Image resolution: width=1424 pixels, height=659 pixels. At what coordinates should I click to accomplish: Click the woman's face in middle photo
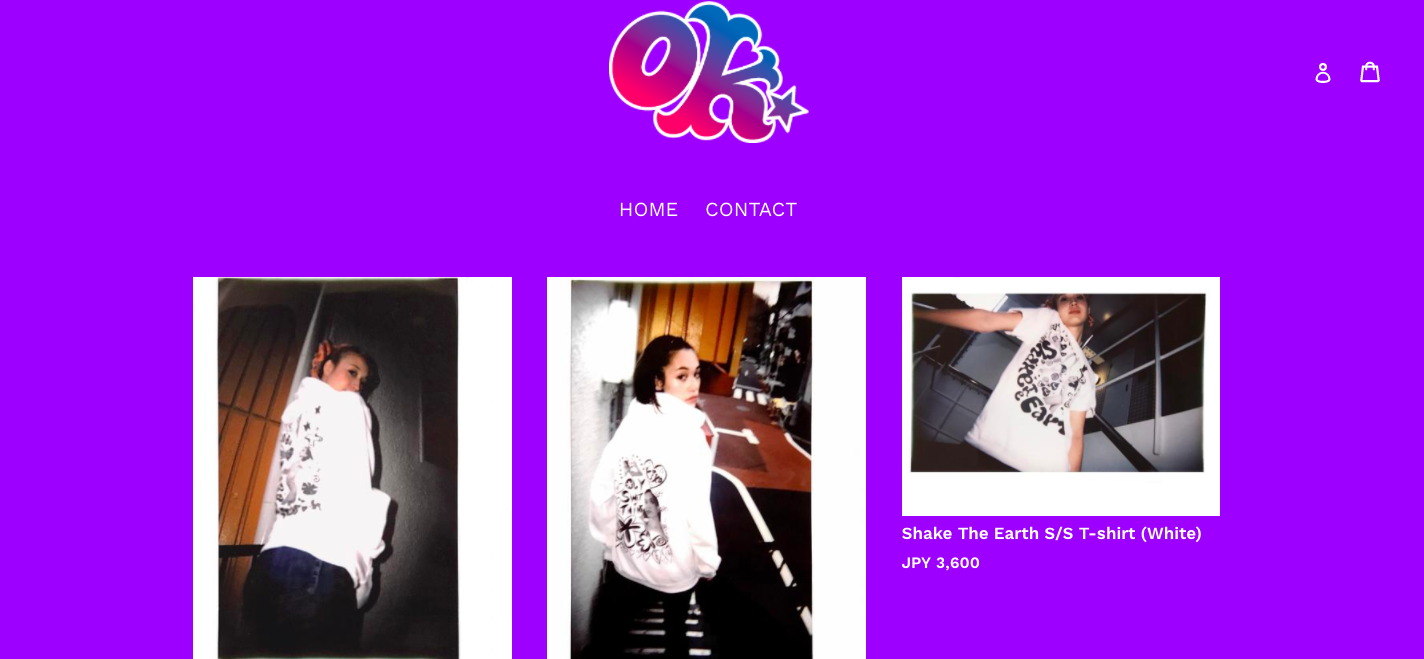[683, 385]
